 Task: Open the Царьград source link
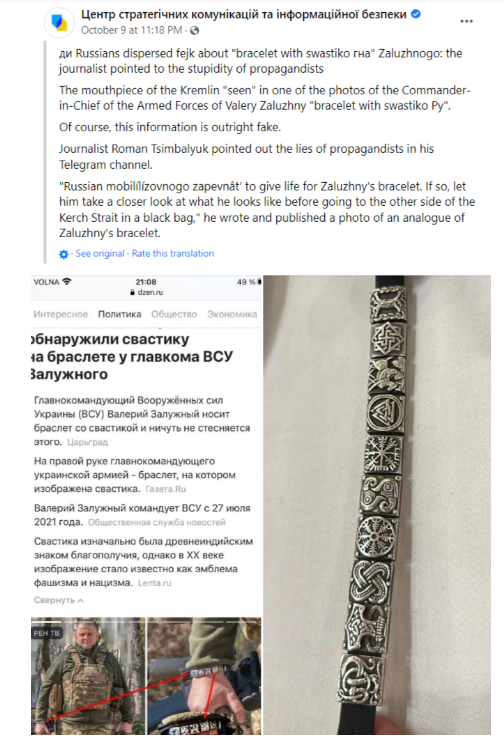tap(87, 442)
